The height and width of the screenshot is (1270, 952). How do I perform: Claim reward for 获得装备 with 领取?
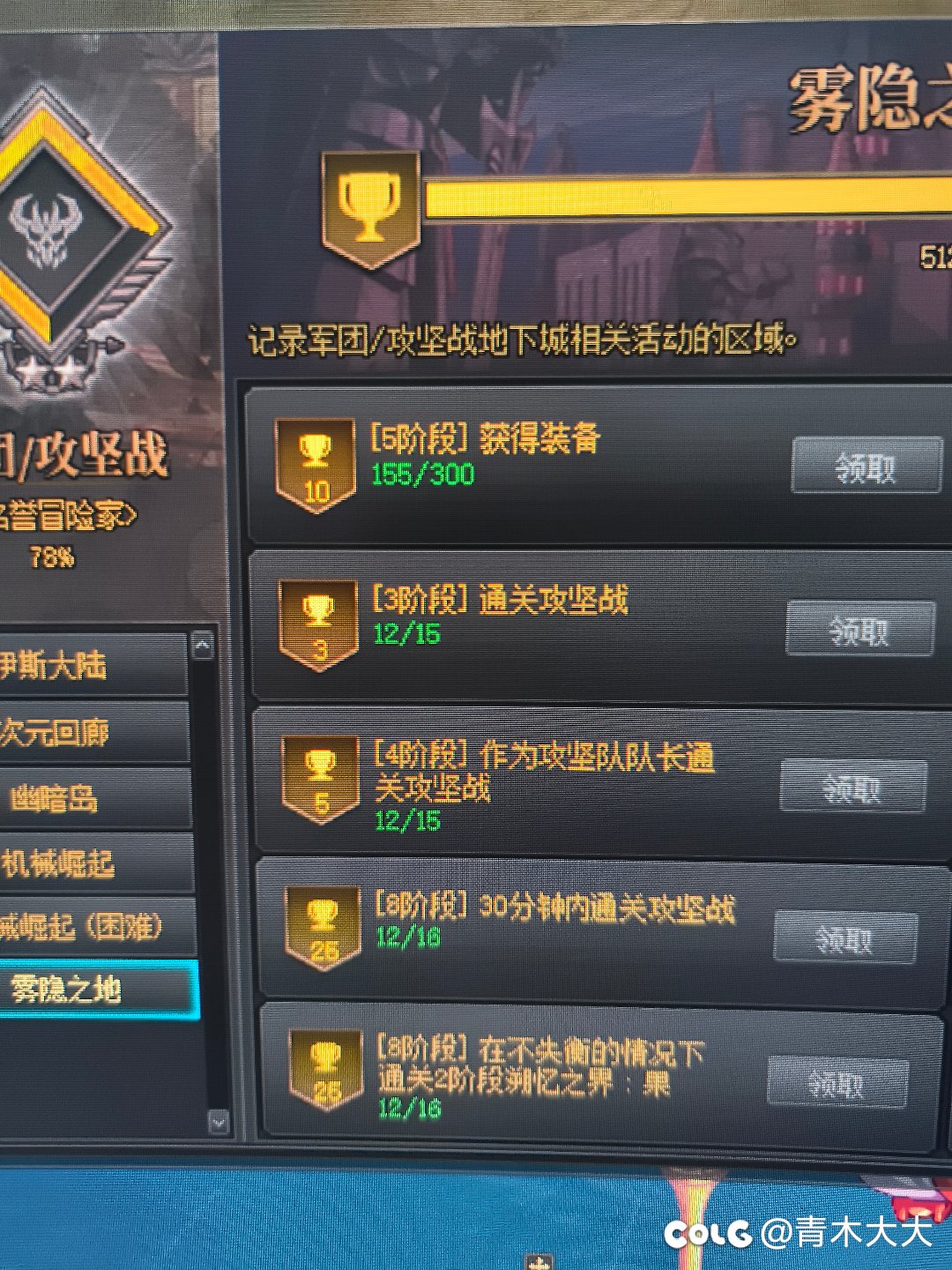pyautogui.click(x=866, y=465)
